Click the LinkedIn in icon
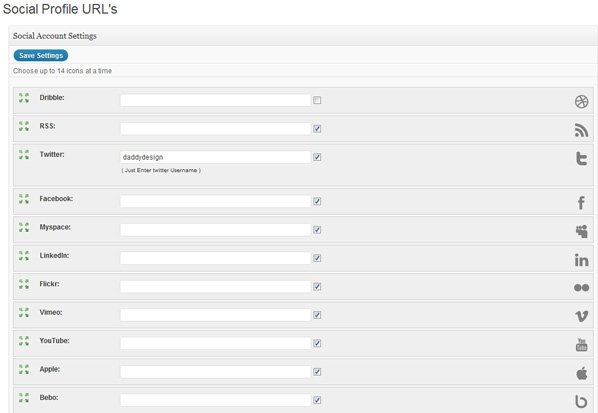 click(582, 260)
